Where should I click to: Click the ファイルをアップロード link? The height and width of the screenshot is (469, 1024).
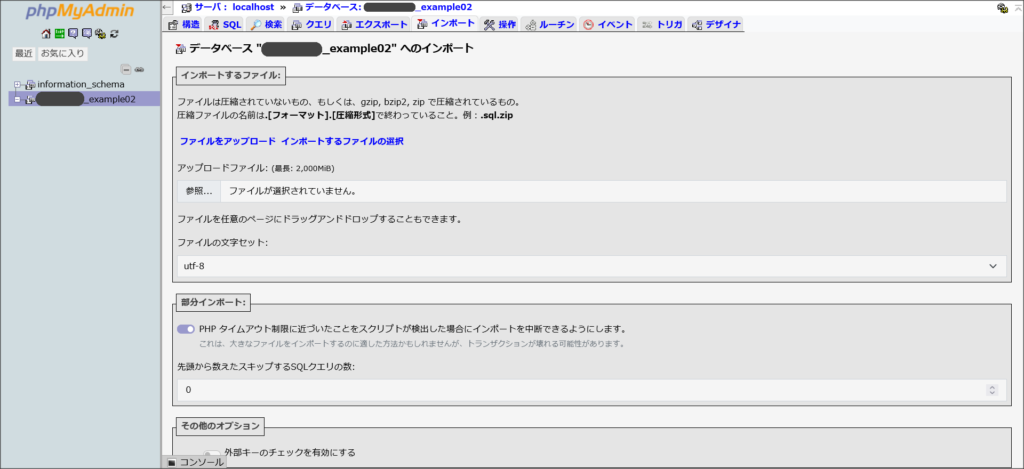click(x=226, y=141)
